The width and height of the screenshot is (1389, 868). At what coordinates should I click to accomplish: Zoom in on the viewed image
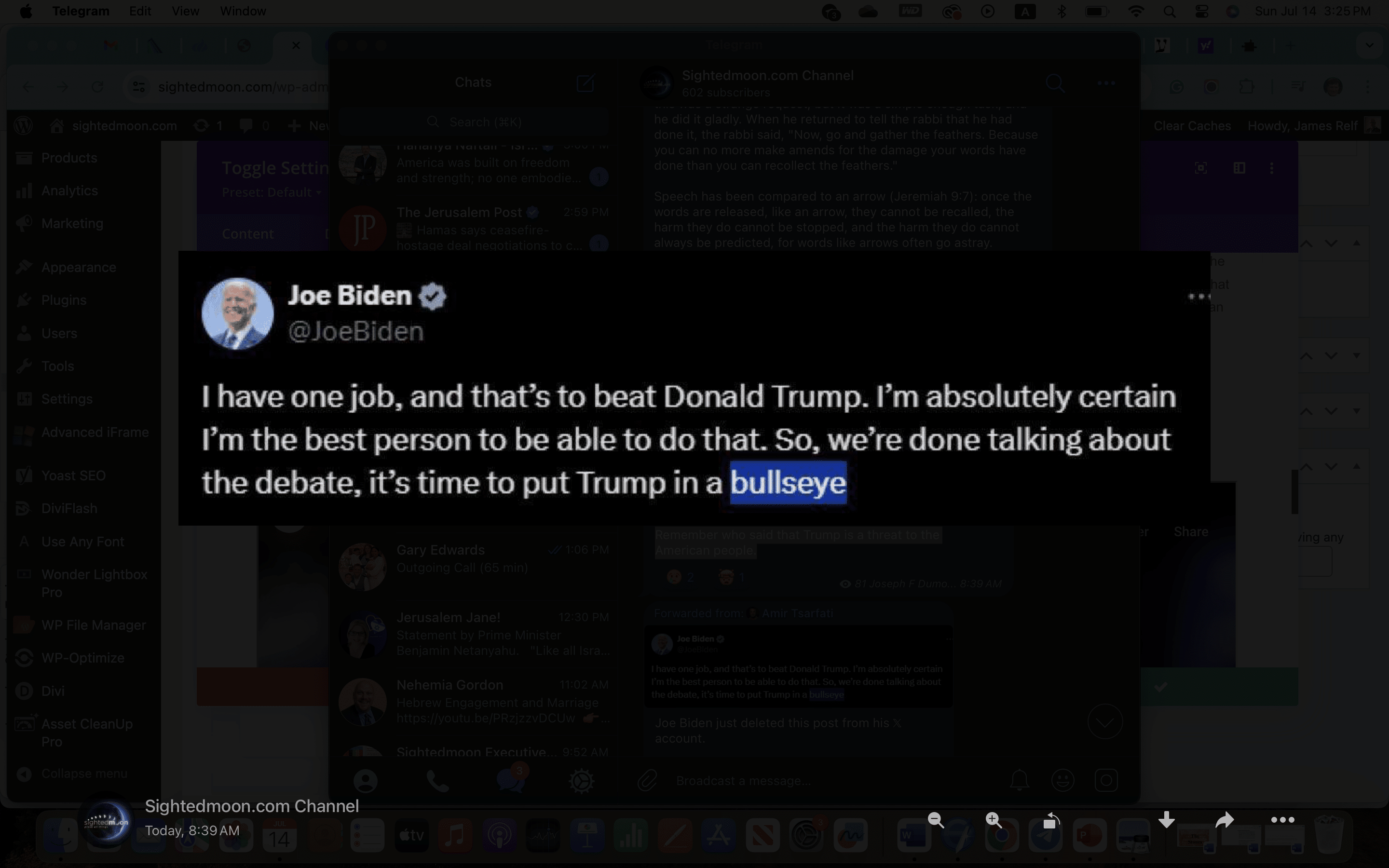(994, 820)
